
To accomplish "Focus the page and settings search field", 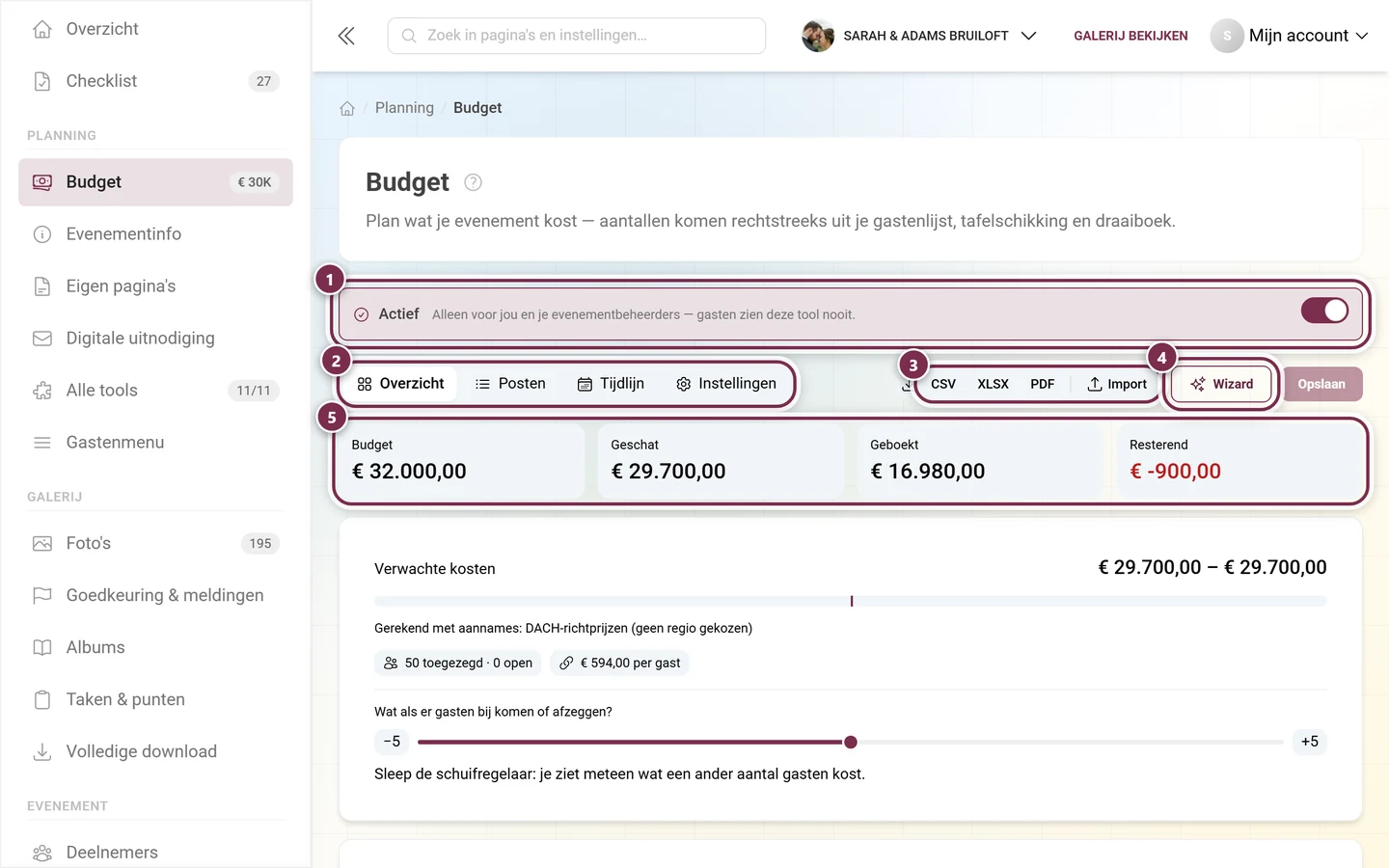I will pyautogui.click(x=577, y=36).
